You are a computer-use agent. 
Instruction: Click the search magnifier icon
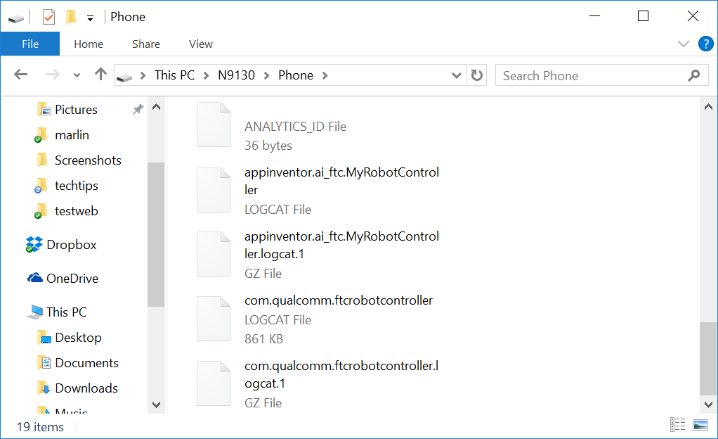[x=694, y=76]
